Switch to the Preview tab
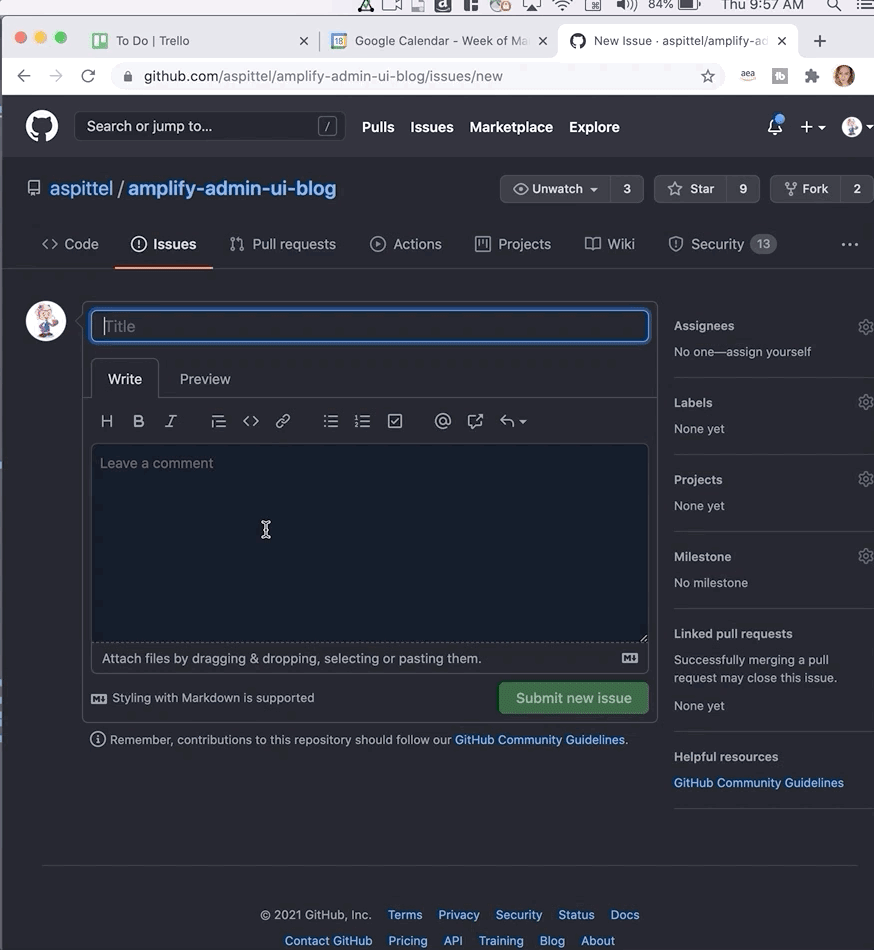The image size is (874, 950). pyautogui.click(x=205, y=379)
